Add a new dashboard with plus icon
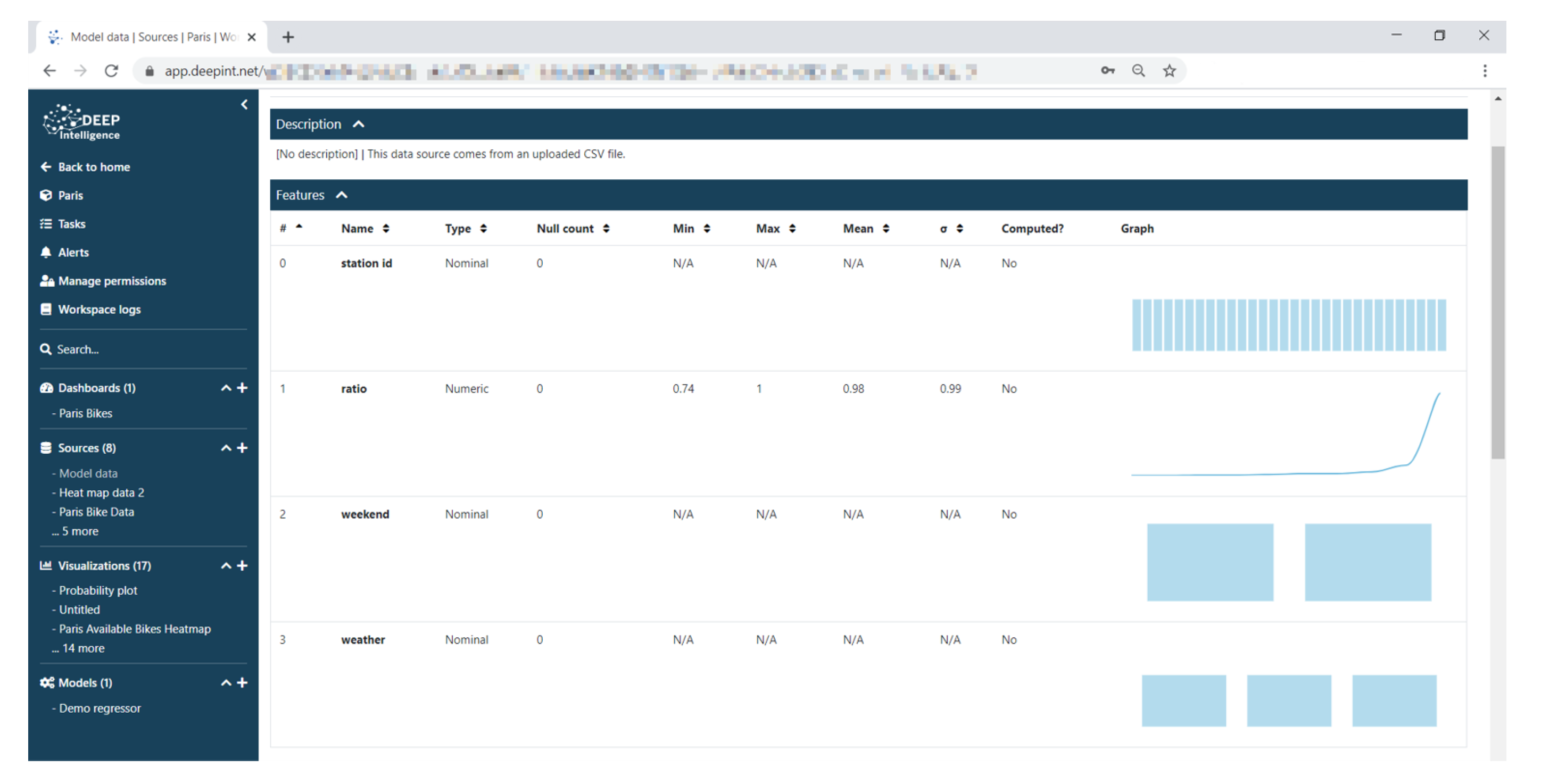 (x=242, y=388)
